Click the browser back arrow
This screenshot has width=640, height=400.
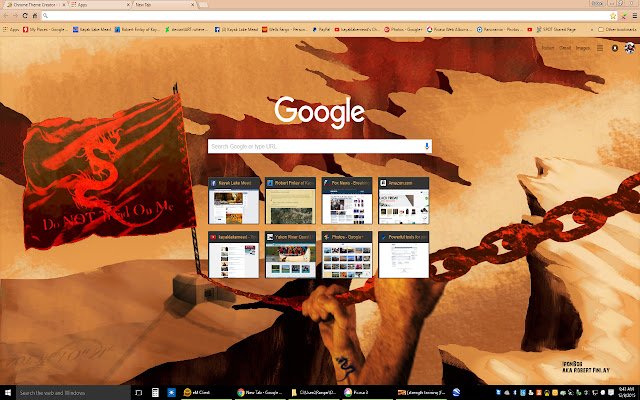click(x=6, y=16)
